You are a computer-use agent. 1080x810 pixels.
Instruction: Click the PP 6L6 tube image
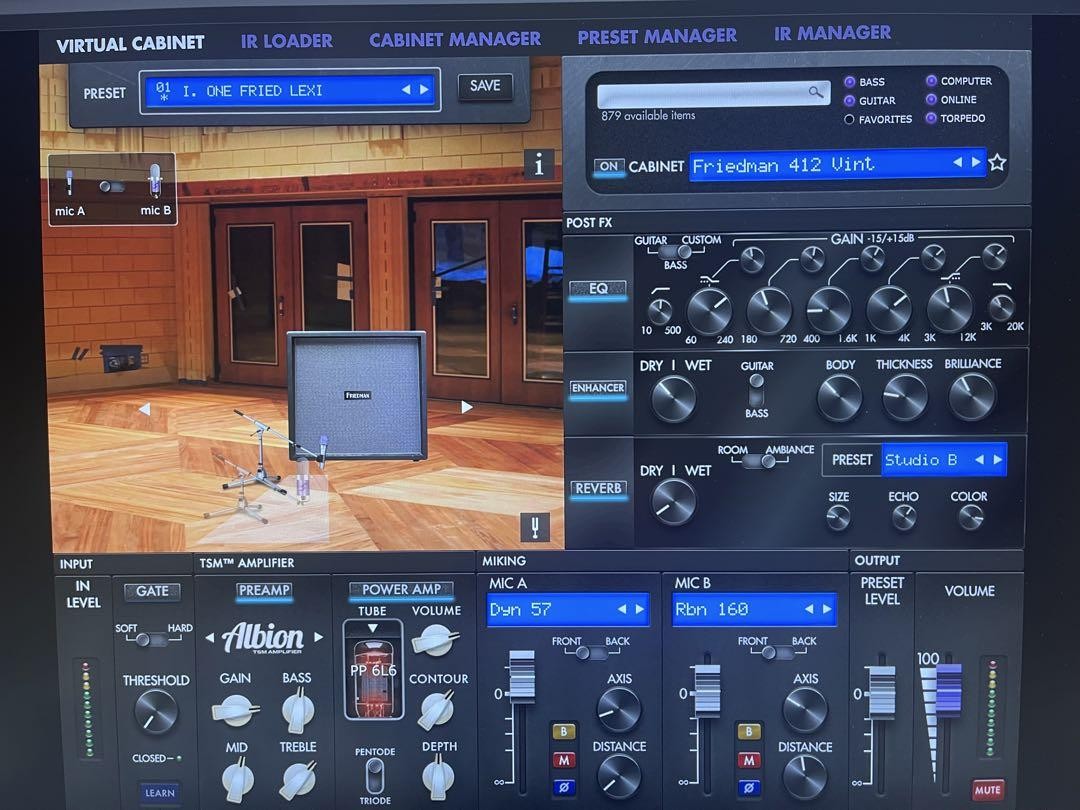tap(373, 670)
